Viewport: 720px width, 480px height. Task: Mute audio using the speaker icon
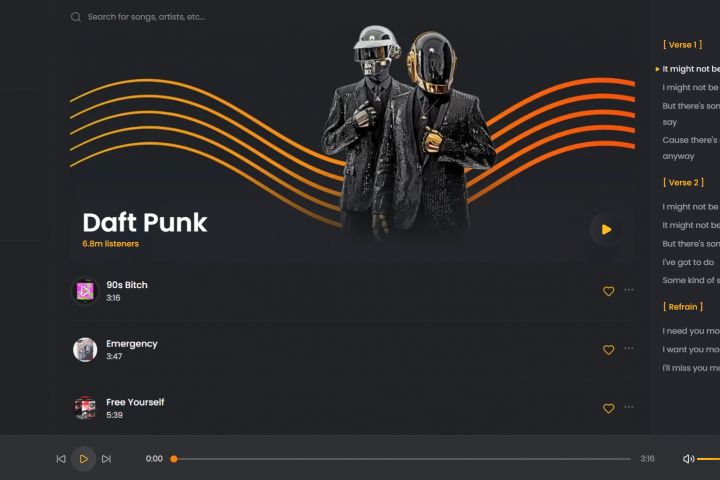(x=688, y=459)
